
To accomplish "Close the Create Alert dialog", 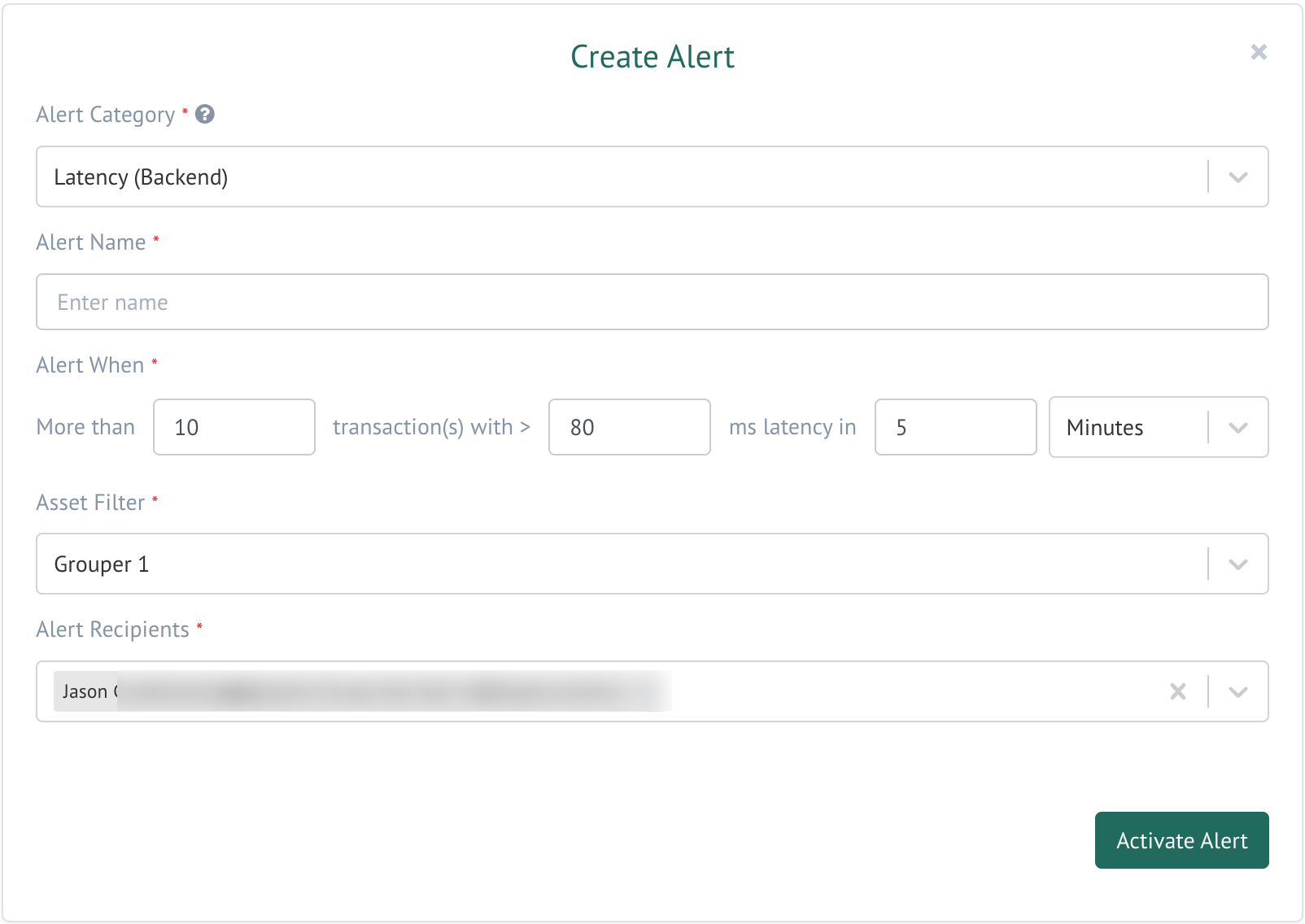I will (x=1258, y=52).
